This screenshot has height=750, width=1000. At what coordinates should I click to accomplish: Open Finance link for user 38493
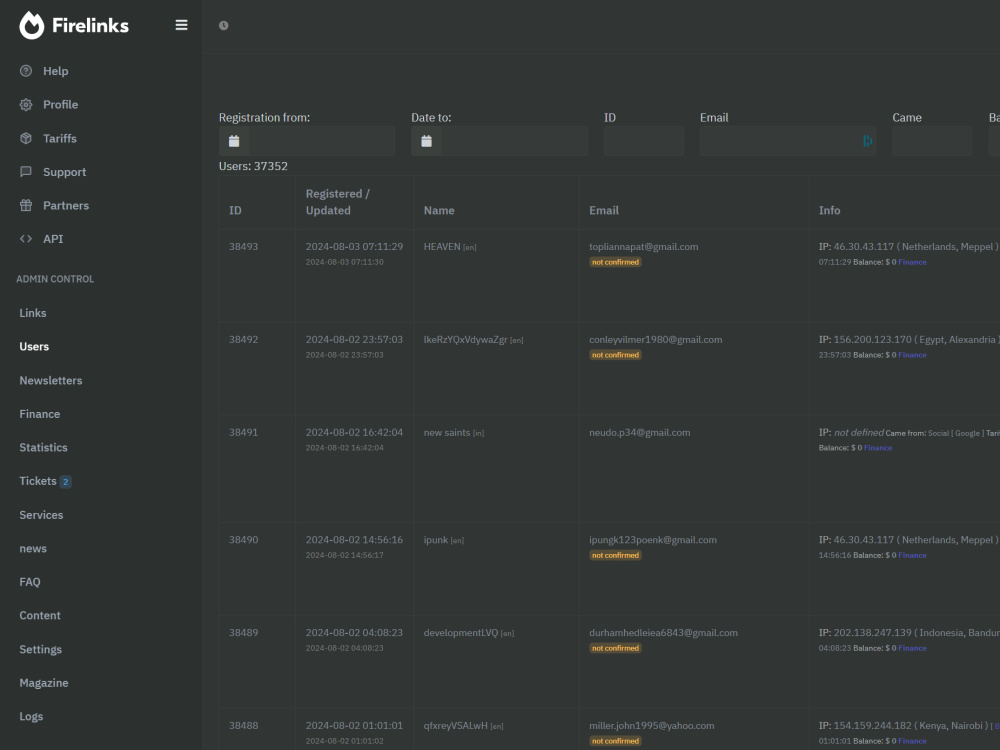coord(912,262)
